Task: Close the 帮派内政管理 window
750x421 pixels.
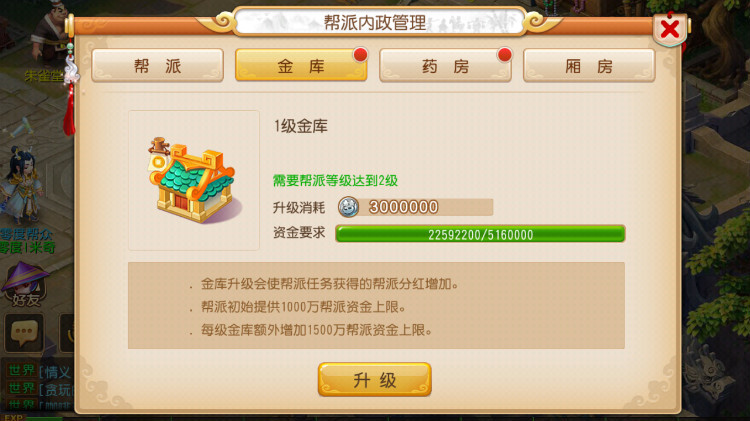Action: [x=670, y=29]
